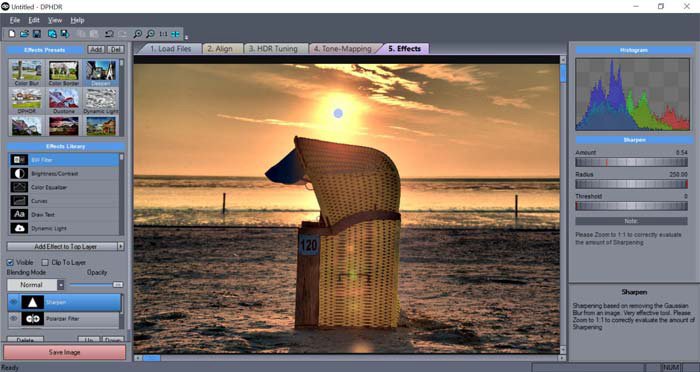Open the Normal blending mode dropdown

click(x=61, y=285)
